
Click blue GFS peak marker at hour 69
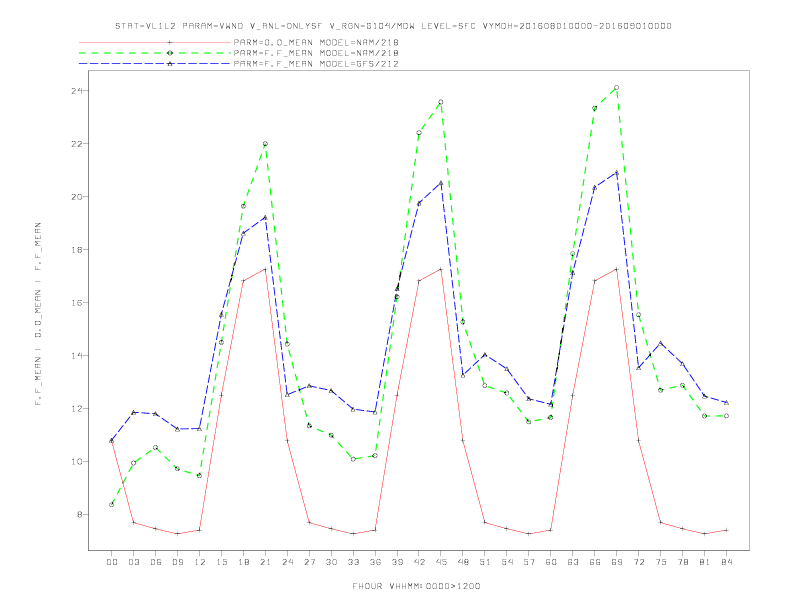pyautogui.click(x=617, y=173)
